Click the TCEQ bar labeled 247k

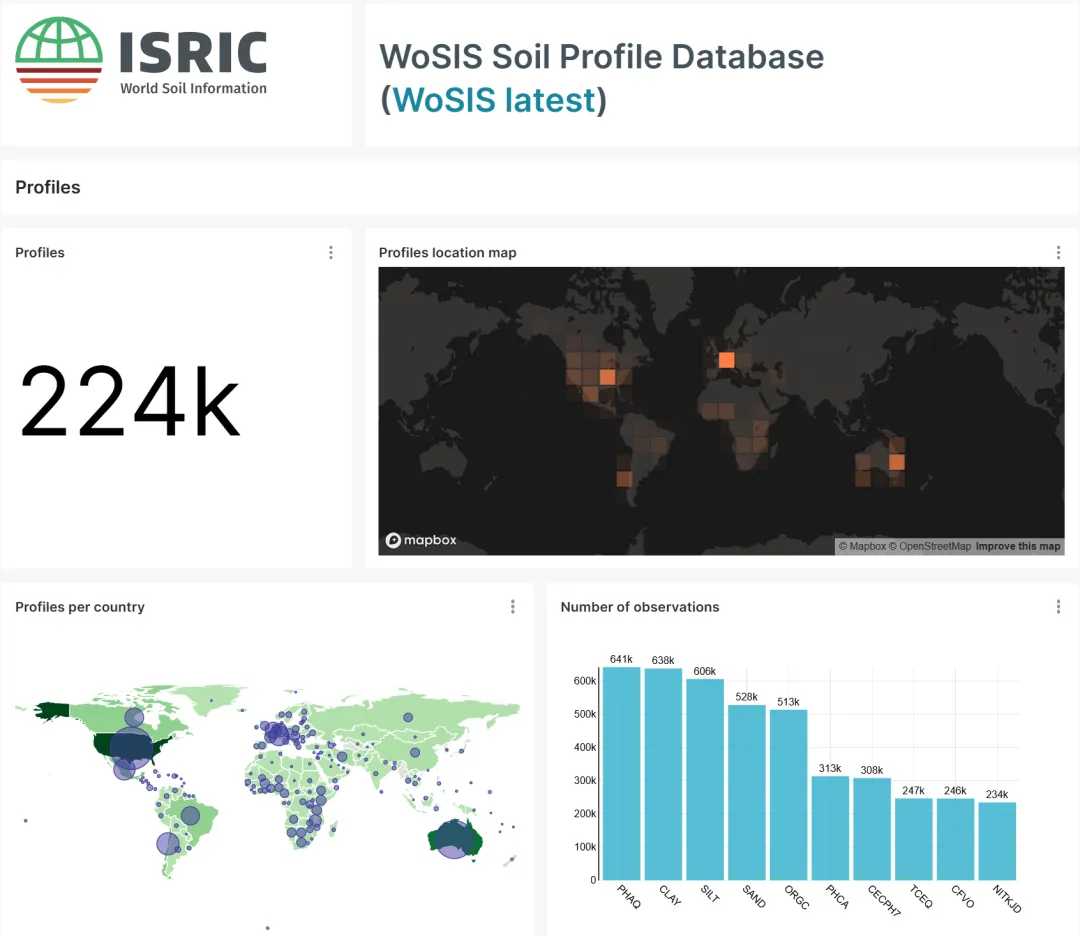pyautogui.click(x=913, y=840)
